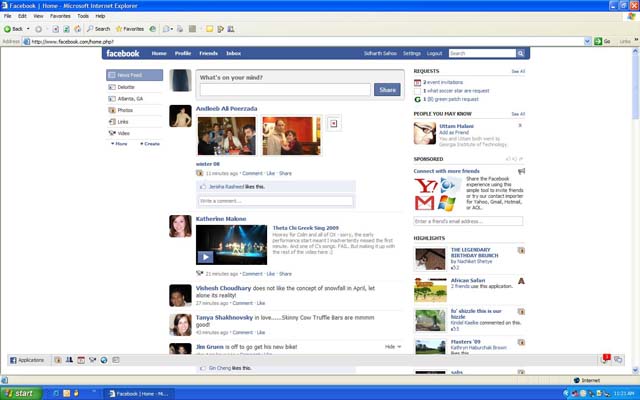Click the Go button beside the address bar
This screenshot has width=640, height=400.
[602, 41]
